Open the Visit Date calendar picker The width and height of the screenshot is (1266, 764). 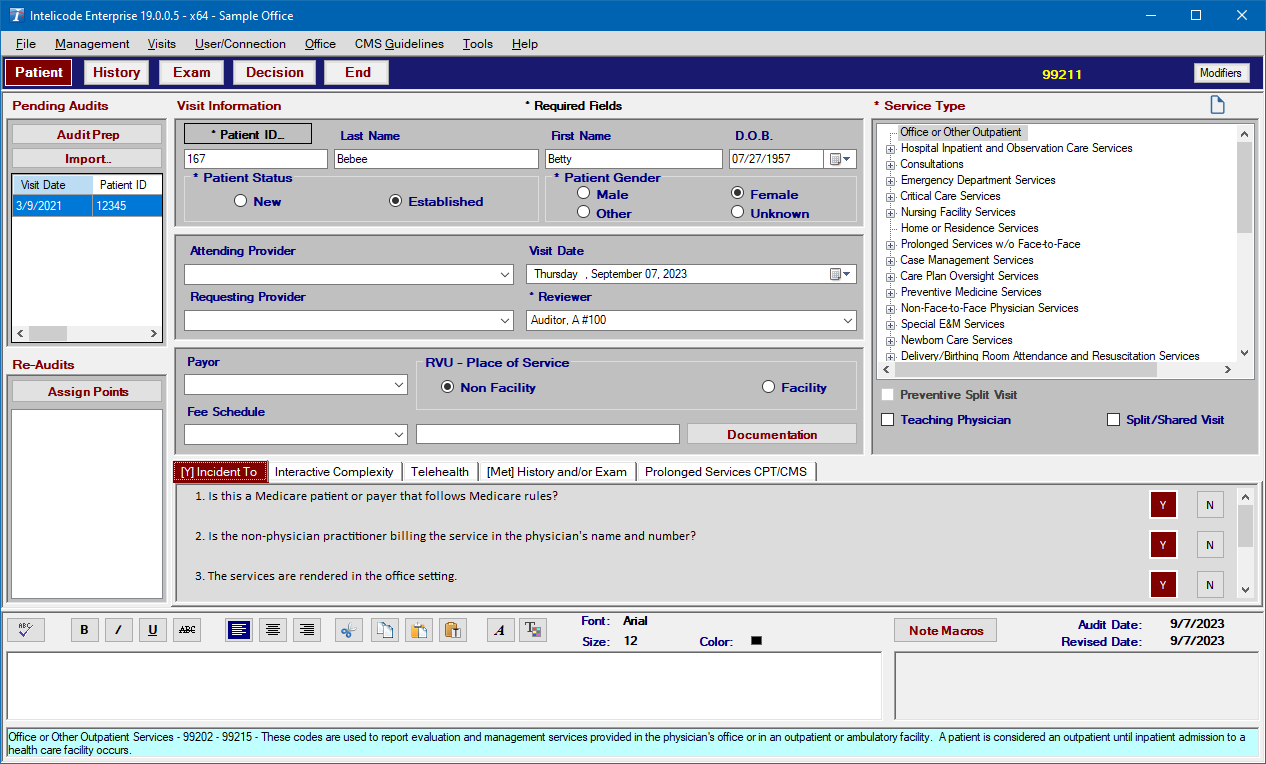click(x=841, y=274)
